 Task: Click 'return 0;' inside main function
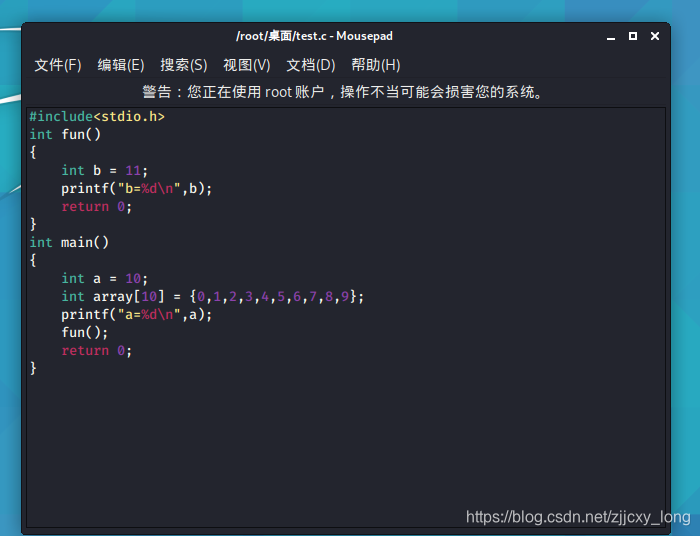pyautogui.click(x=96, y=351)
